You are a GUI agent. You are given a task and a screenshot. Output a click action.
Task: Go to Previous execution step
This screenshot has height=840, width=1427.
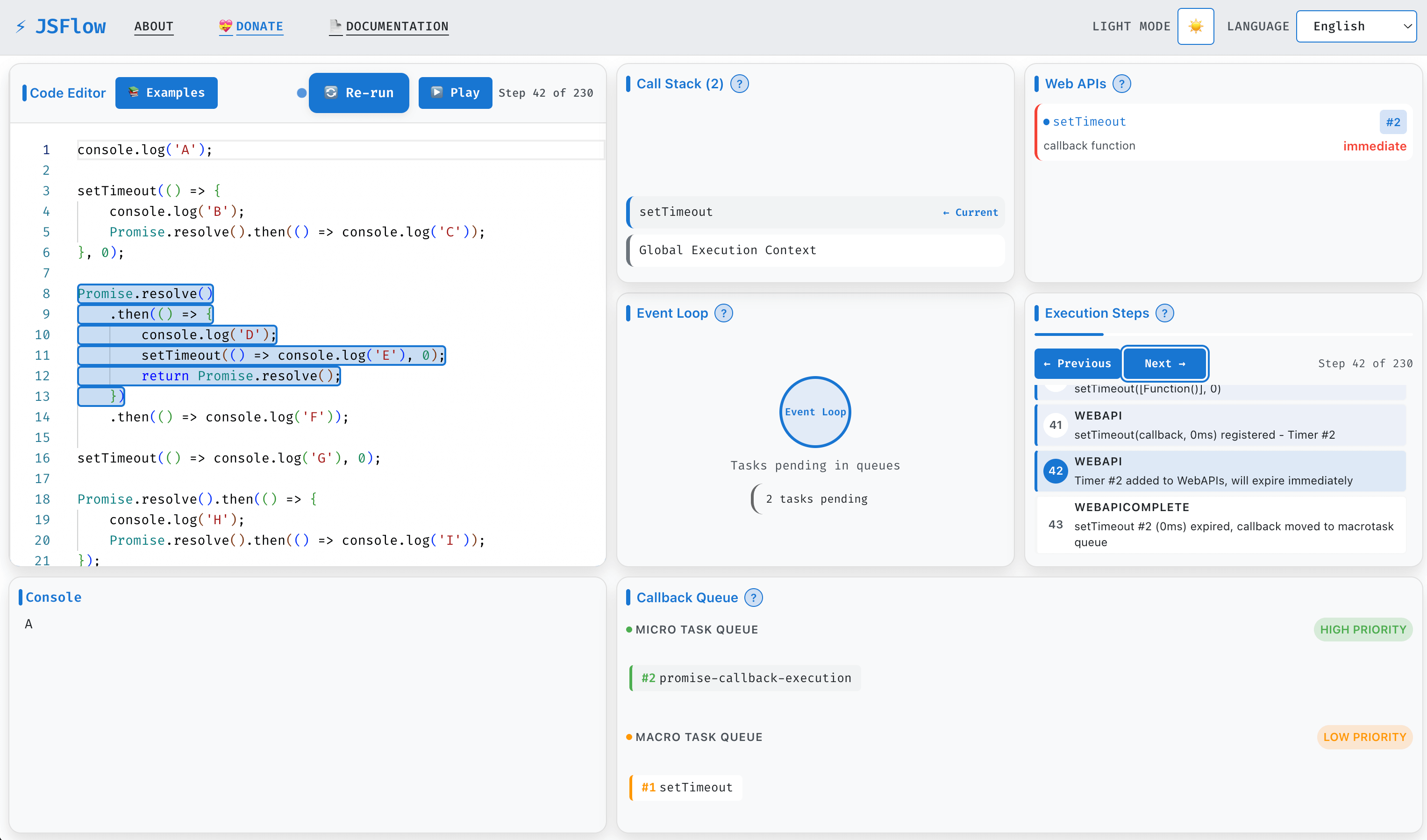click(1077, 363)
